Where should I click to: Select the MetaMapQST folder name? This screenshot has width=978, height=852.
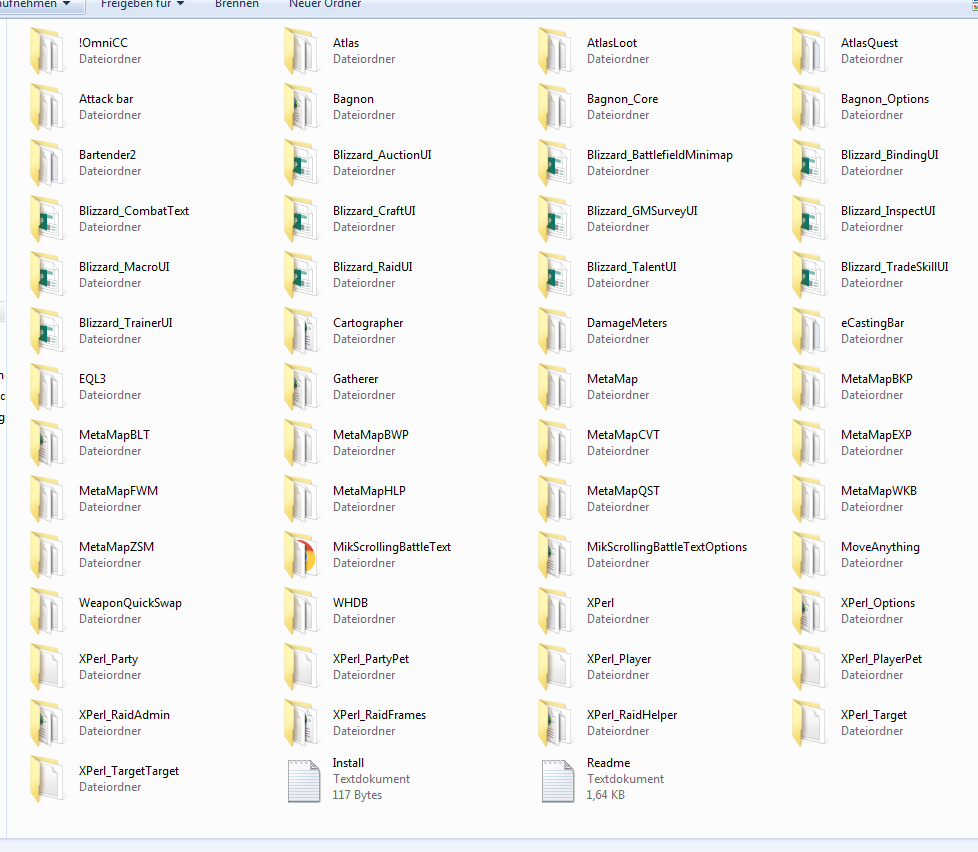[623, 491]
